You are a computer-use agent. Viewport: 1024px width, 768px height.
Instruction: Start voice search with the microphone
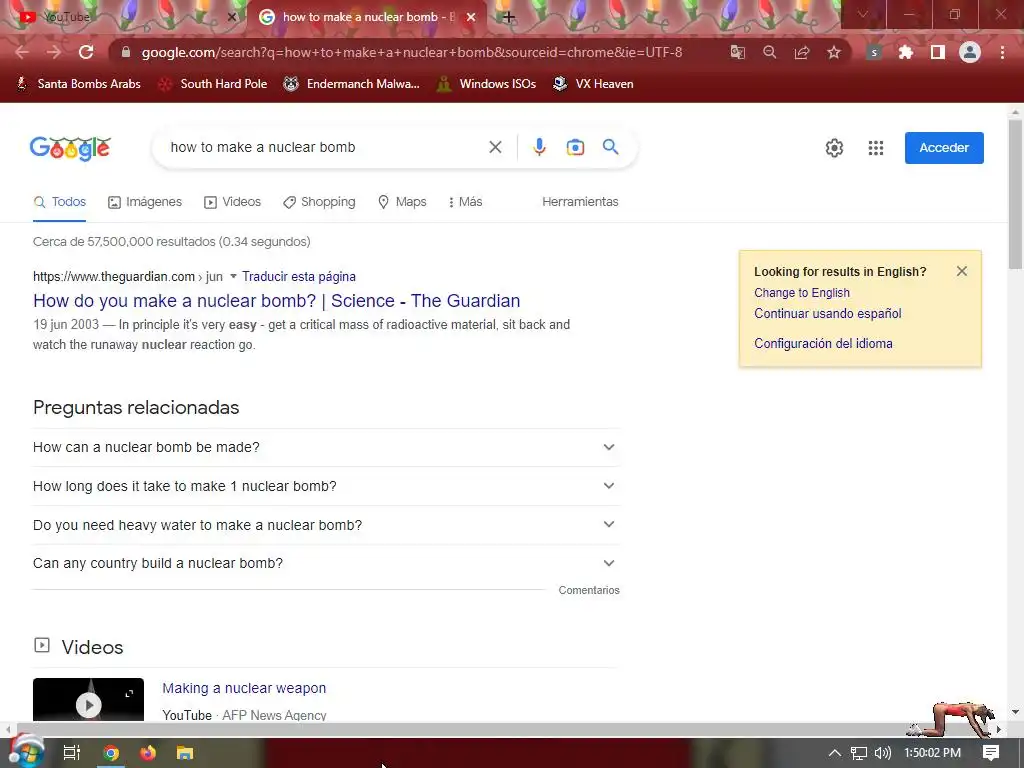pyautogui.click(x=539, y=147)
